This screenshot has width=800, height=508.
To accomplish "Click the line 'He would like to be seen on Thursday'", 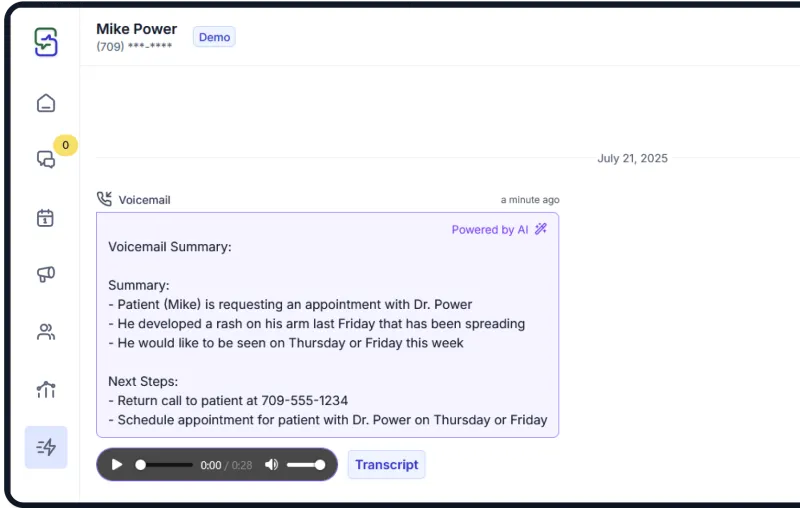I will (x=286, y=343).
